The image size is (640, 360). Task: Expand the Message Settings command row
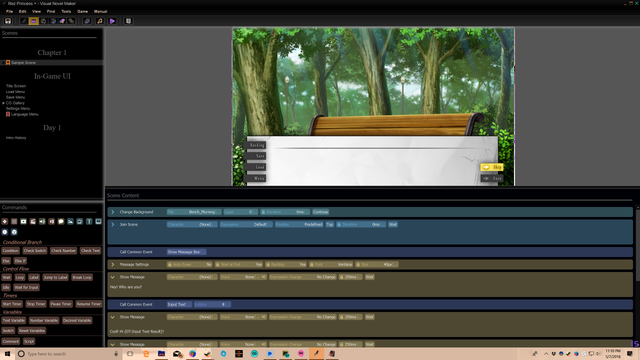click(x=113, y=264)
